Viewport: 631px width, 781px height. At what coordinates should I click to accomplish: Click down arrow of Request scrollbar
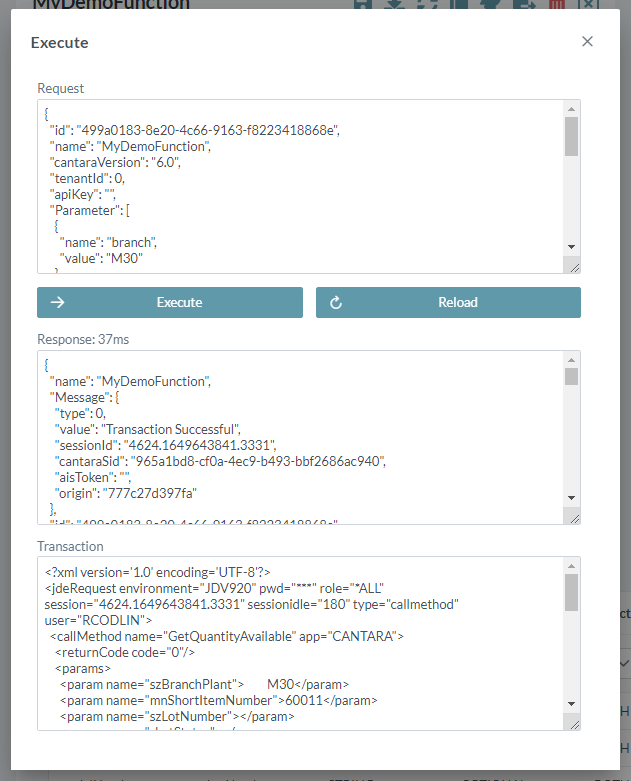pos(571,246)
